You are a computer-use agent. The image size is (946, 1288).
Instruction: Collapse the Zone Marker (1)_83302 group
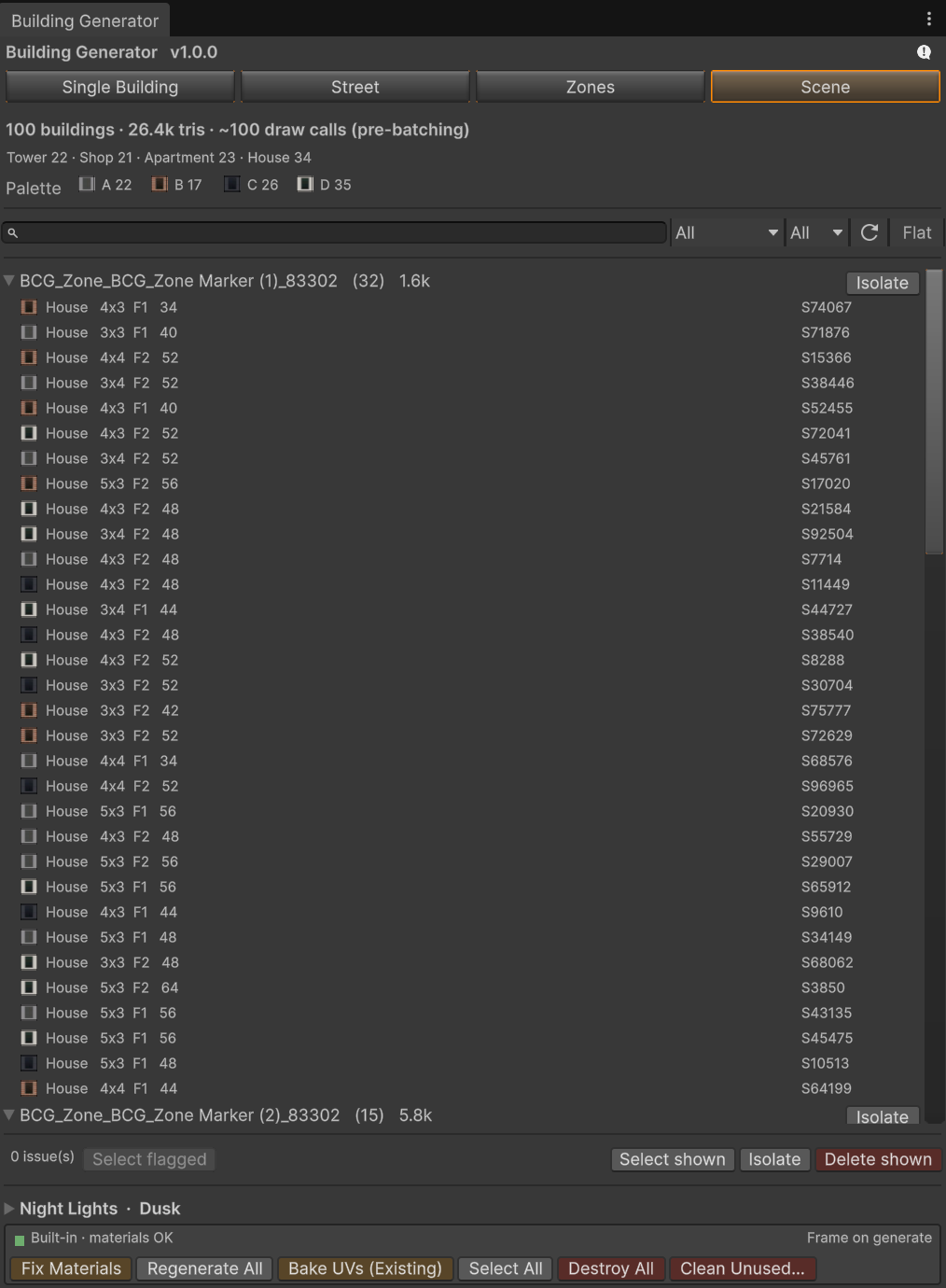[x=9, y=280]
